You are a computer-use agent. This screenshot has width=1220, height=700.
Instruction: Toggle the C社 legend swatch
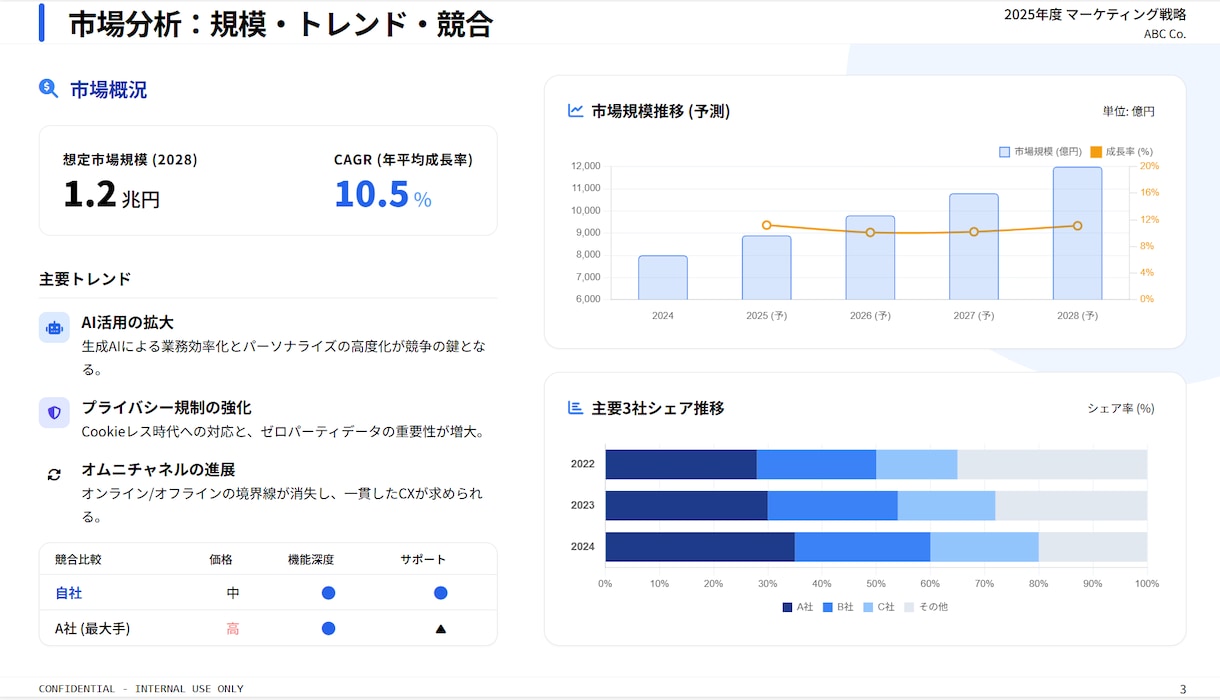coord(868,607)
